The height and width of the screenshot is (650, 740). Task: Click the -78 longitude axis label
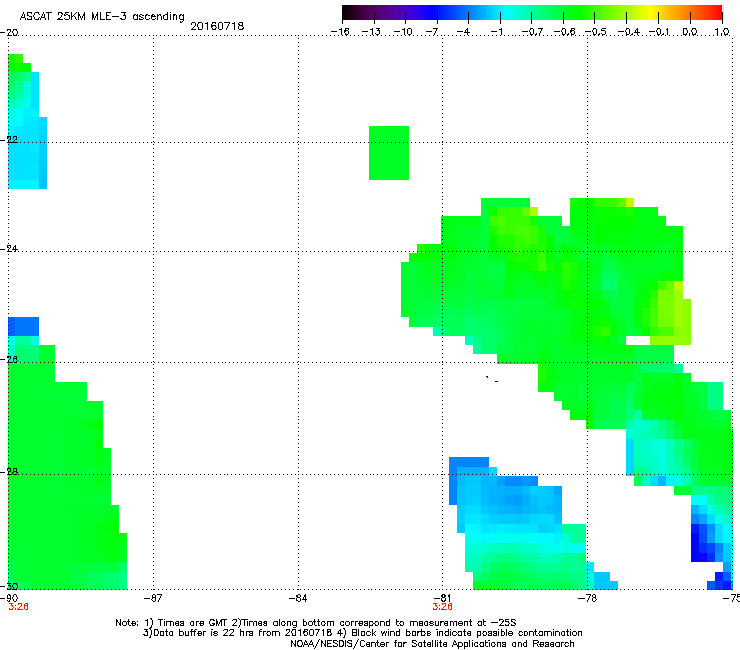588,598
